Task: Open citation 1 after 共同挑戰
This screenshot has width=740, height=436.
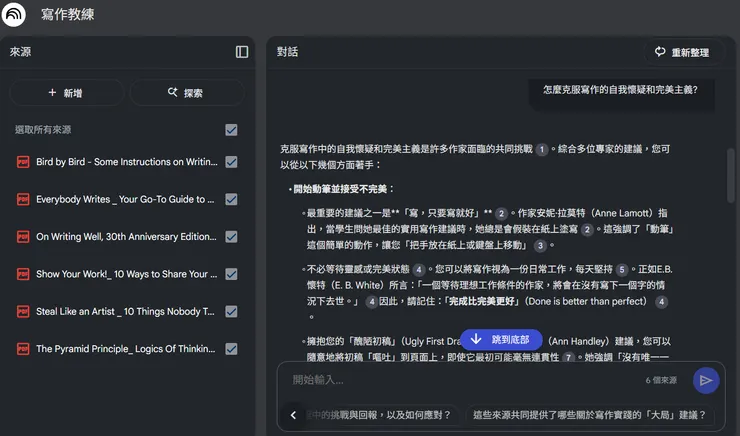Action: [x=542, y=150]
